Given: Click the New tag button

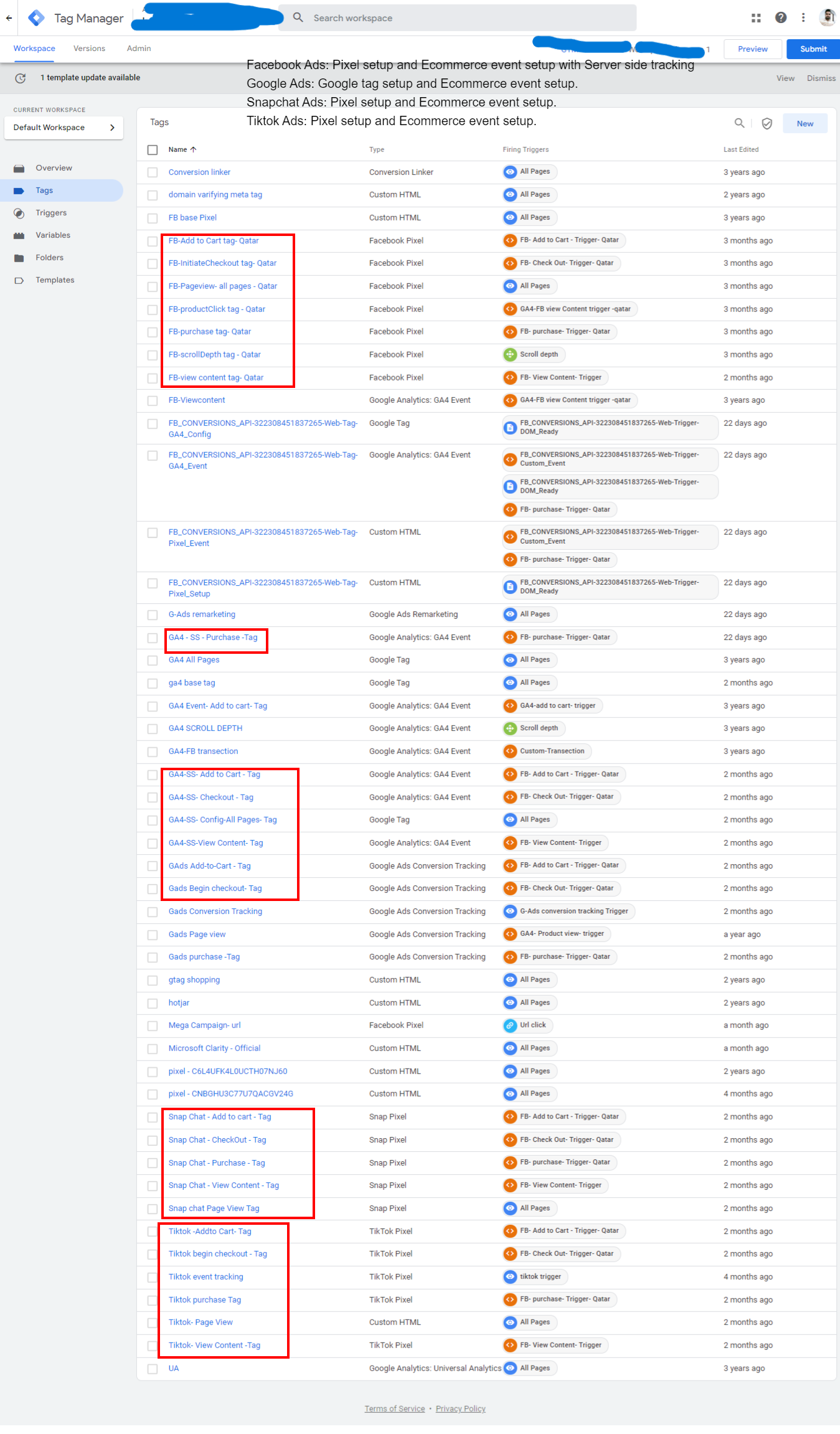Looking at the screenshot, I should pyautogui.click(x=805, y=123).
